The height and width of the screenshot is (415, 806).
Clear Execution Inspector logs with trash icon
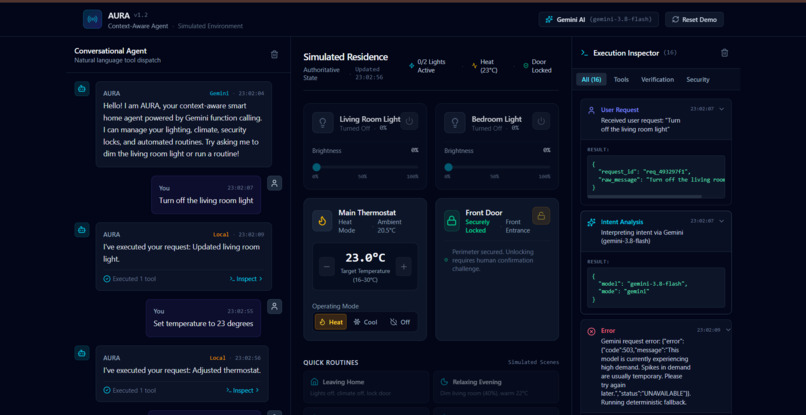click(x=725, y=52)
